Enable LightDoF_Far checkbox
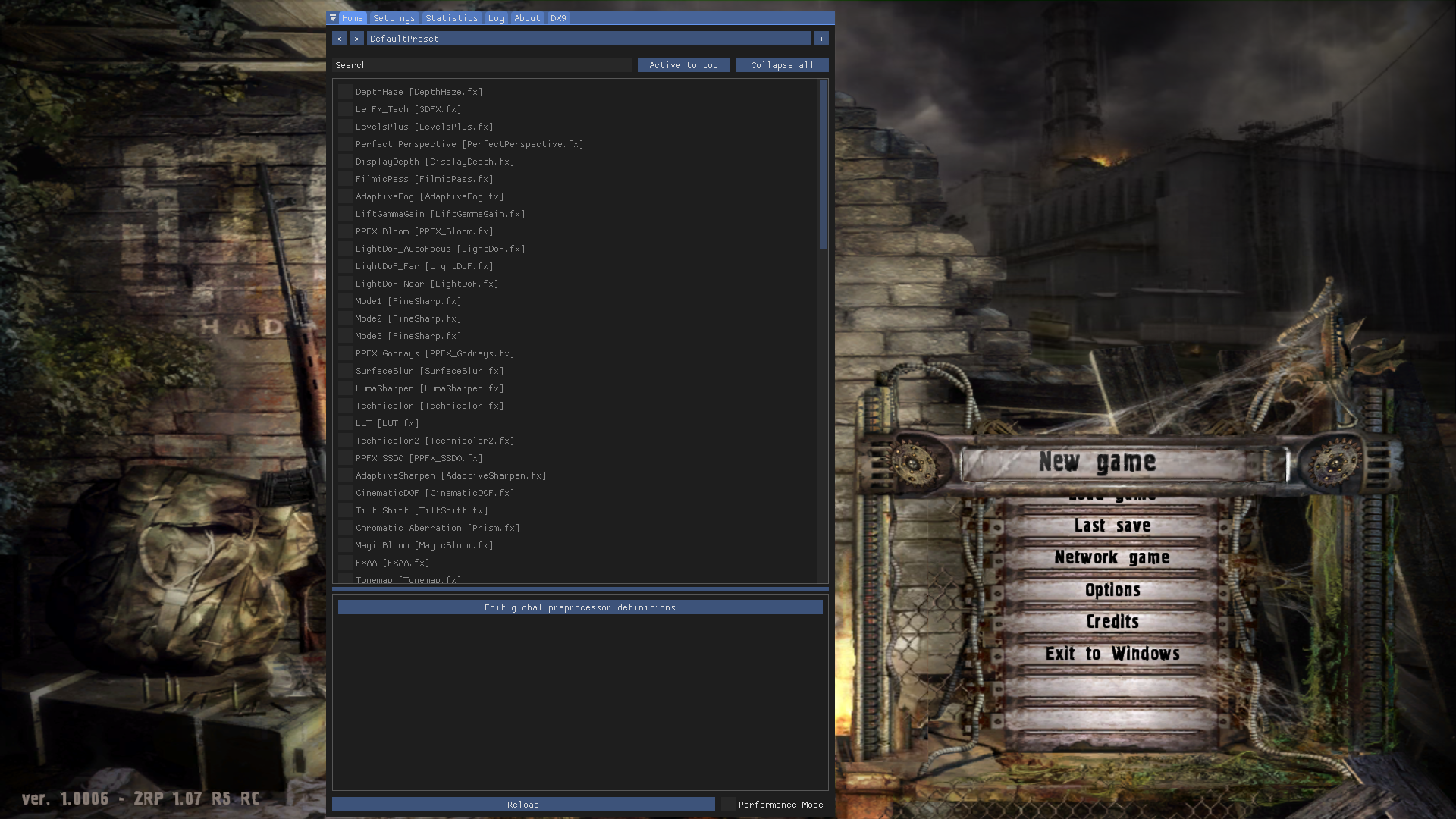 coord(345,266)
